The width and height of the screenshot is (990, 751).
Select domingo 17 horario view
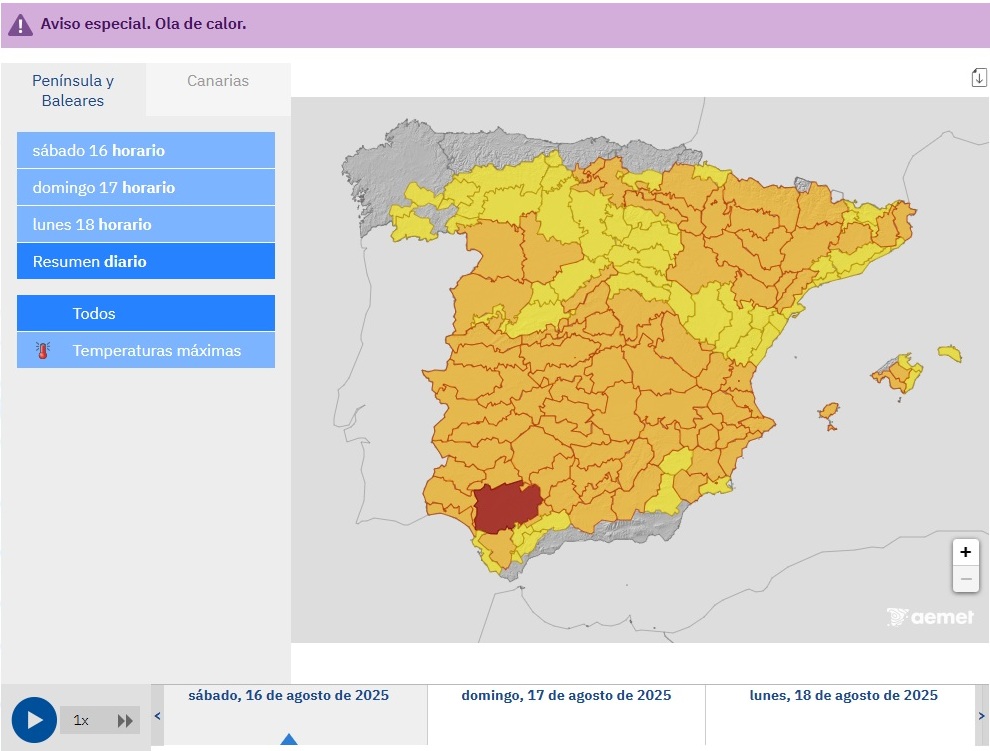(146, 188)
